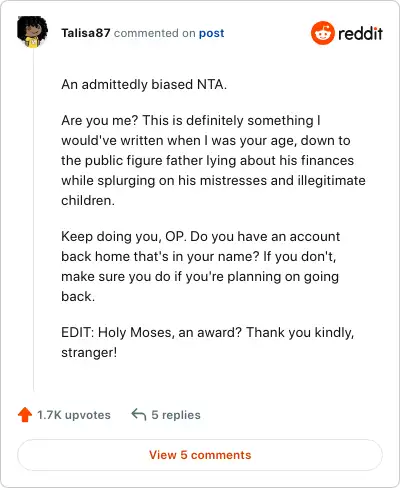400x488 pixels.
Task: Click the line "back home that's in your name?"
Action: click(160, 256)
